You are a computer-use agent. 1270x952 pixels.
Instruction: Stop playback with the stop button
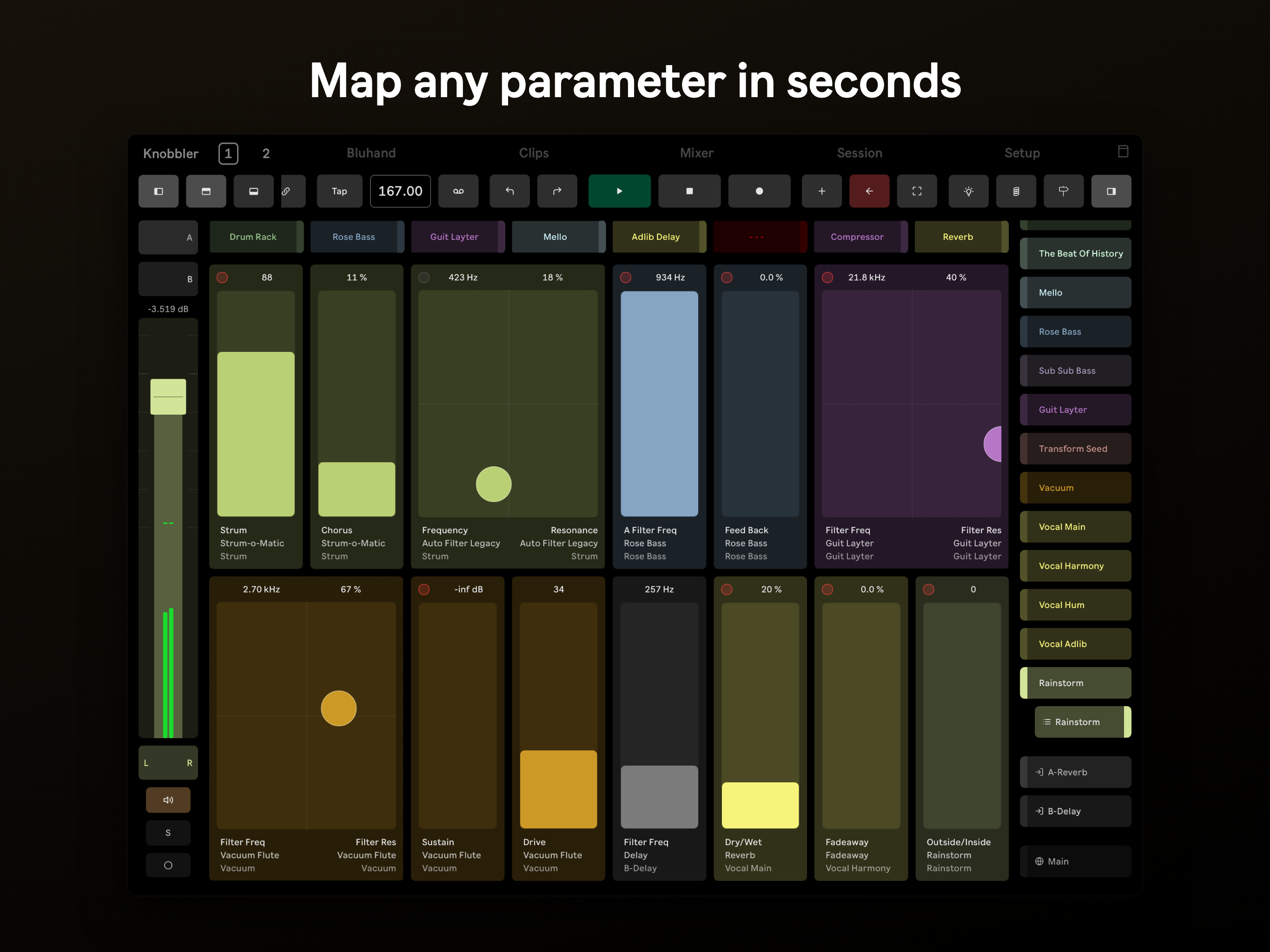pyautogui.click(x=689, y=191)
